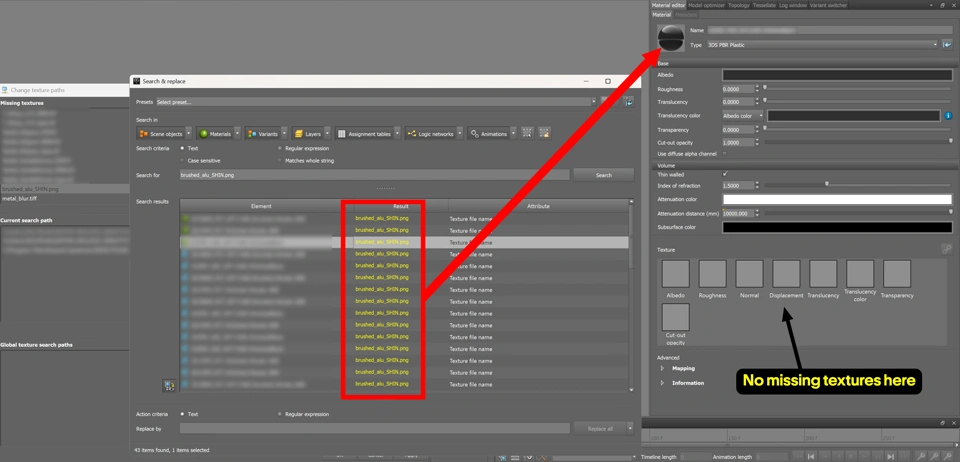Click the Element column header
Screen dimensions: 960x462
pos(261,206)
